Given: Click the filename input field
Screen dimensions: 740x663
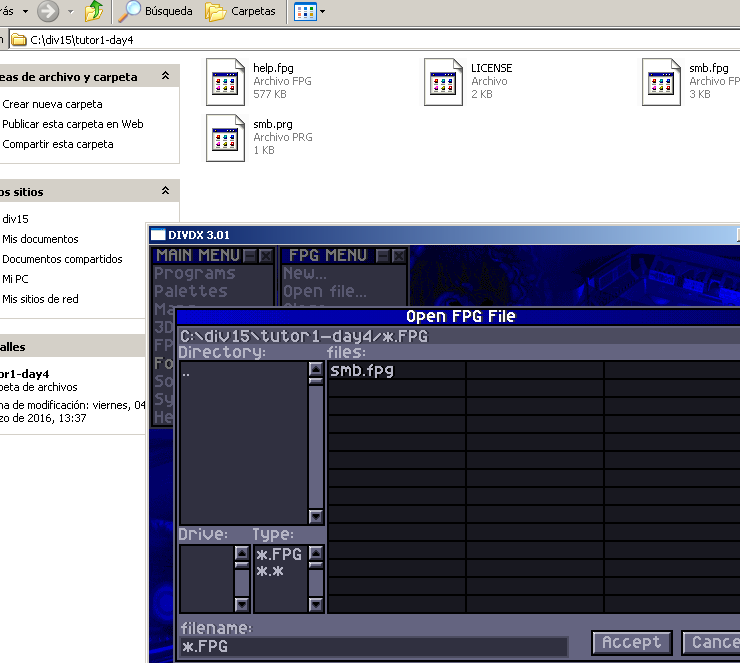Looking at the screenshot, I should point(373,647).
